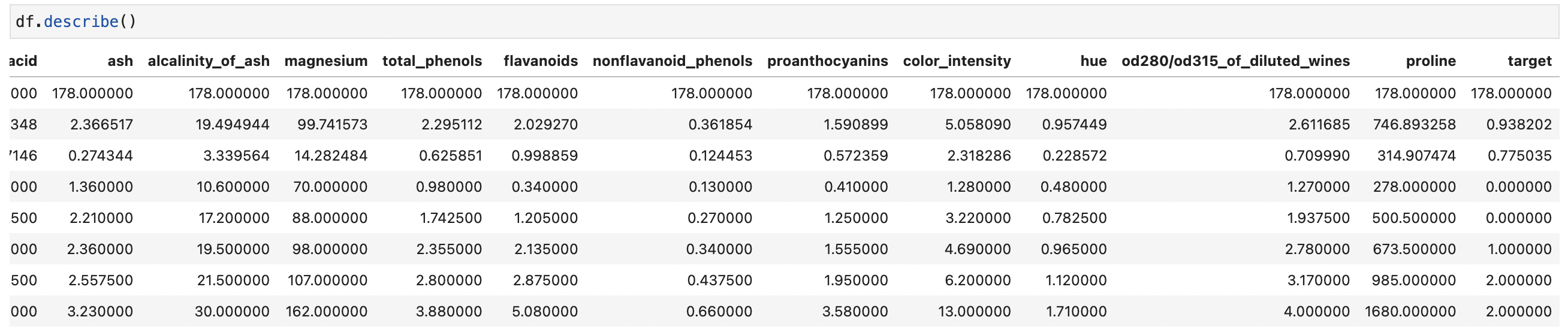Click the proline mean value 746.893258
Viewport: 1568px width, 332px height.
click(x=1414, y=125)
